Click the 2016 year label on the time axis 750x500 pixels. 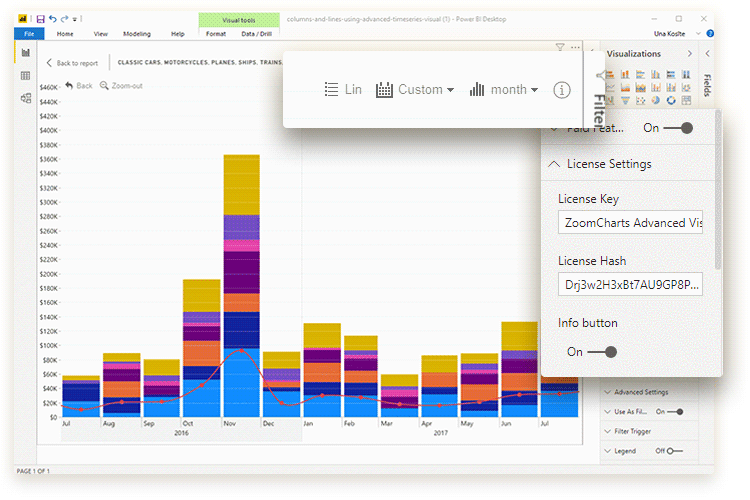181,433
